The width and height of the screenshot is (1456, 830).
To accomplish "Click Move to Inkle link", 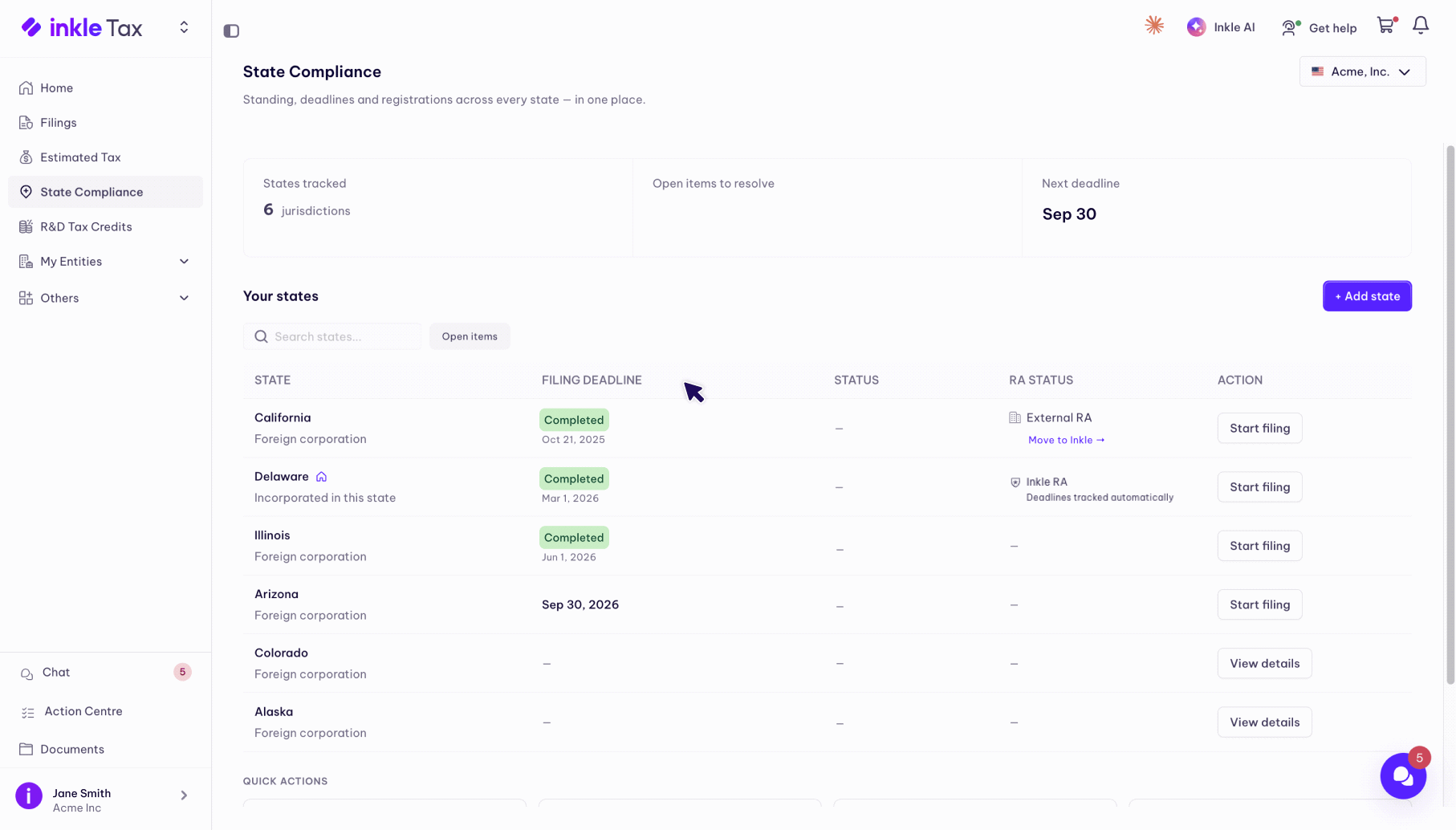I will [1066, 440].
